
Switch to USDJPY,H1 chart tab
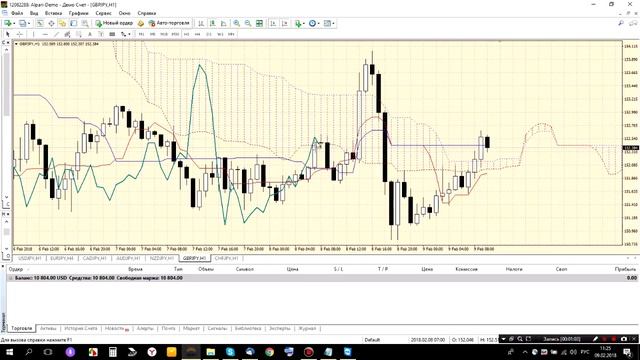30,258
